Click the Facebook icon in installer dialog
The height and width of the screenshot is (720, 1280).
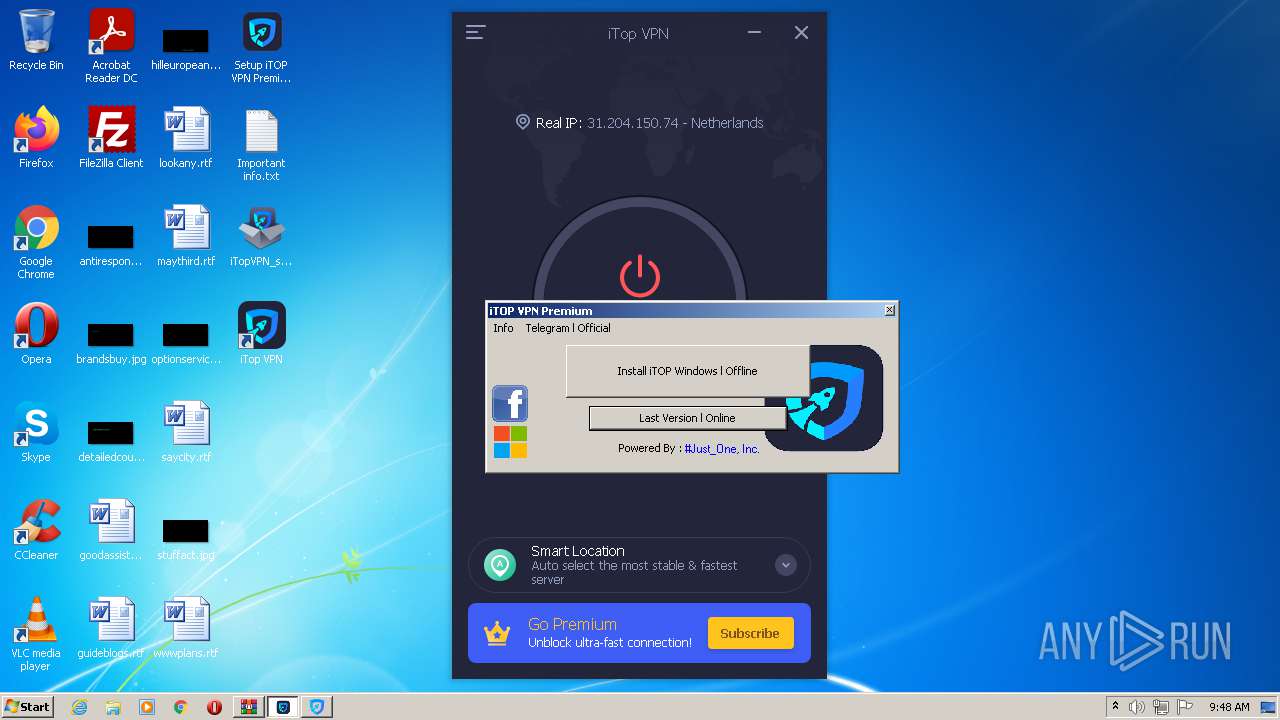click(x=510, y=404)
